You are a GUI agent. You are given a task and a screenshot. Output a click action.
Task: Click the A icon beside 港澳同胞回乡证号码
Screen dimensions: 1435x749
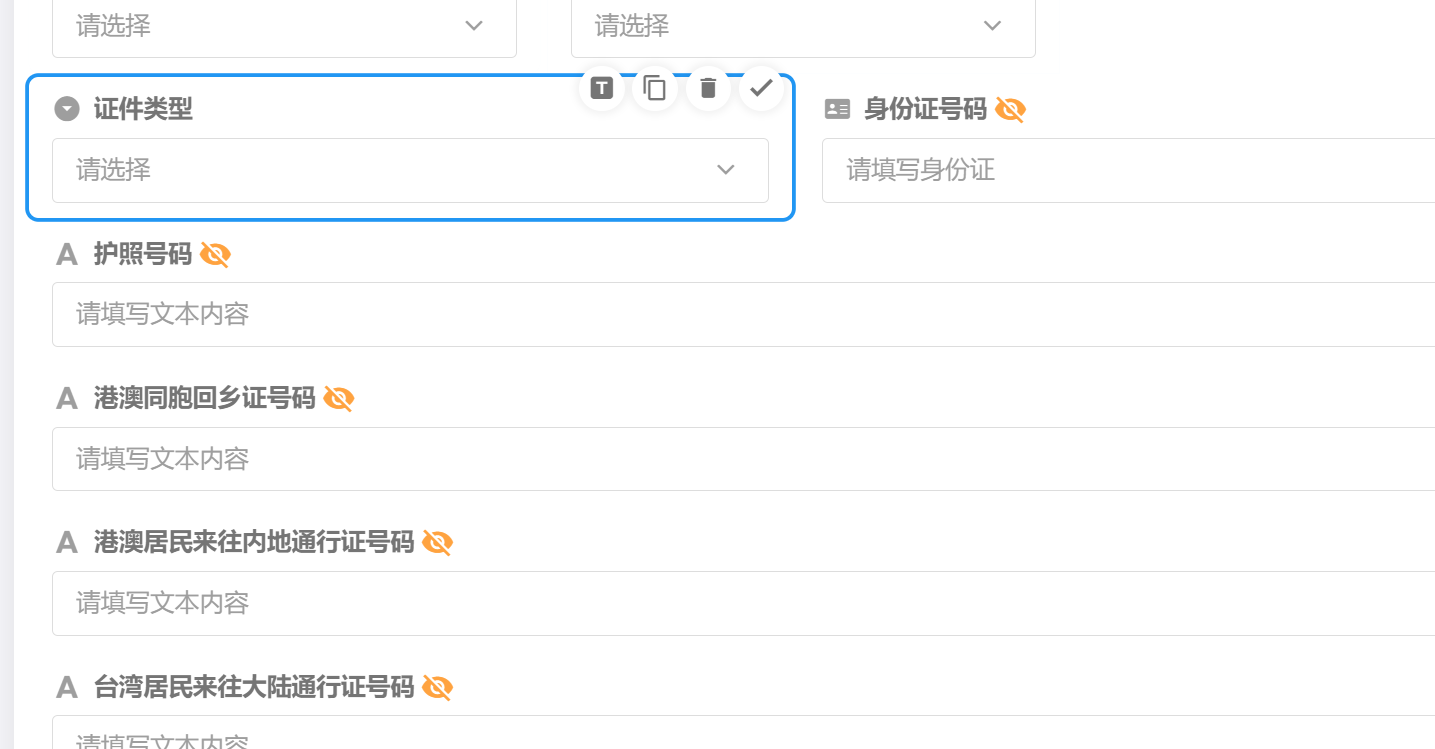[67, 399]
